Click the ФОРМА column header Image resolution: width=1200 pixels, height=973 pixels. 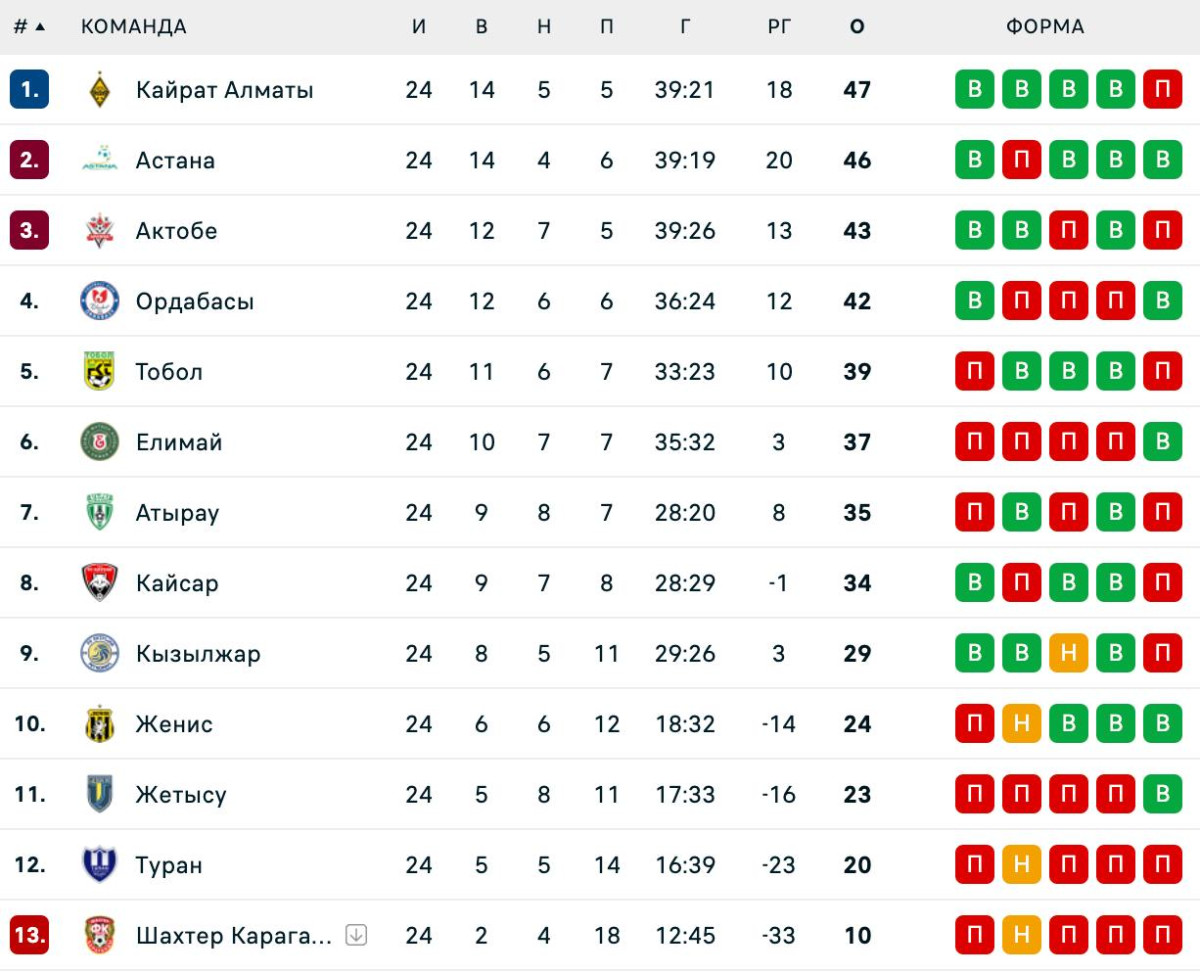tap(1045, 27)
